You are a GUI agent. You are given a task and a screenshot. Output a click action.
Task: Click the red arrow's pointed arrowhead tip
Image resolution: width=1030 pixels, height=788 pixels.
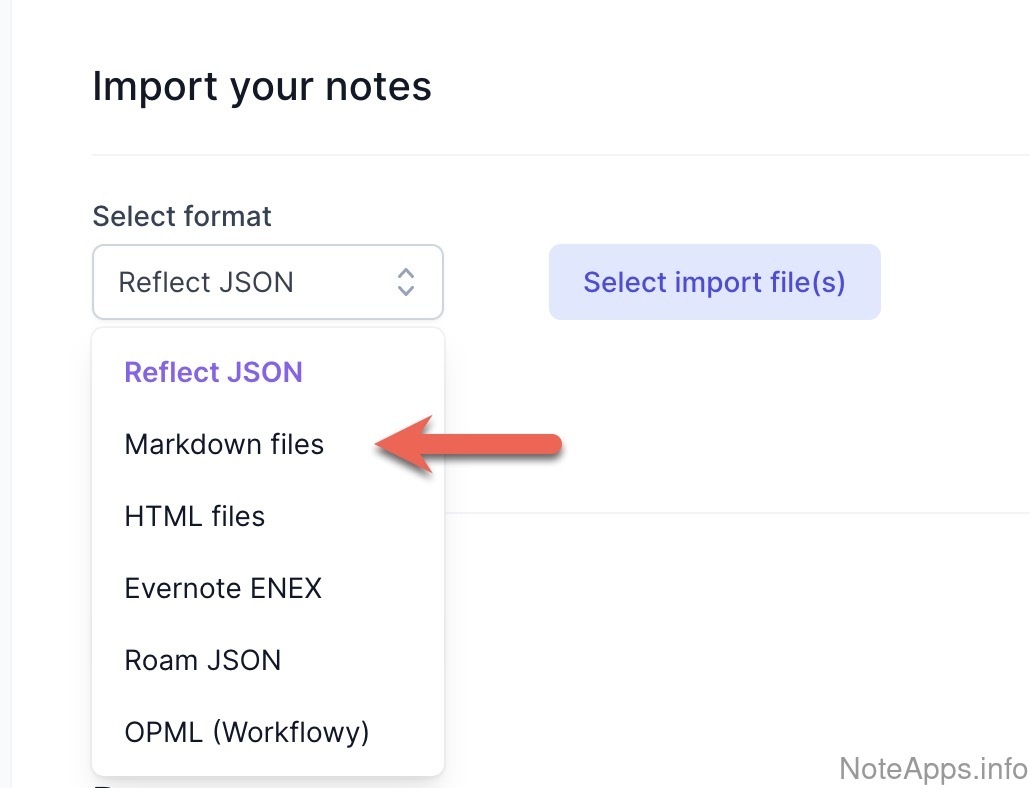click(x=380, y=445)
